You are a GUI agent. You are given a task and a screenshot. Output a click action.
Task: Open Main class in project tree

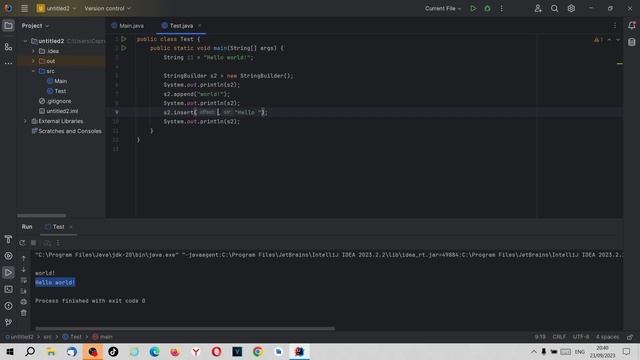point(60,81)
